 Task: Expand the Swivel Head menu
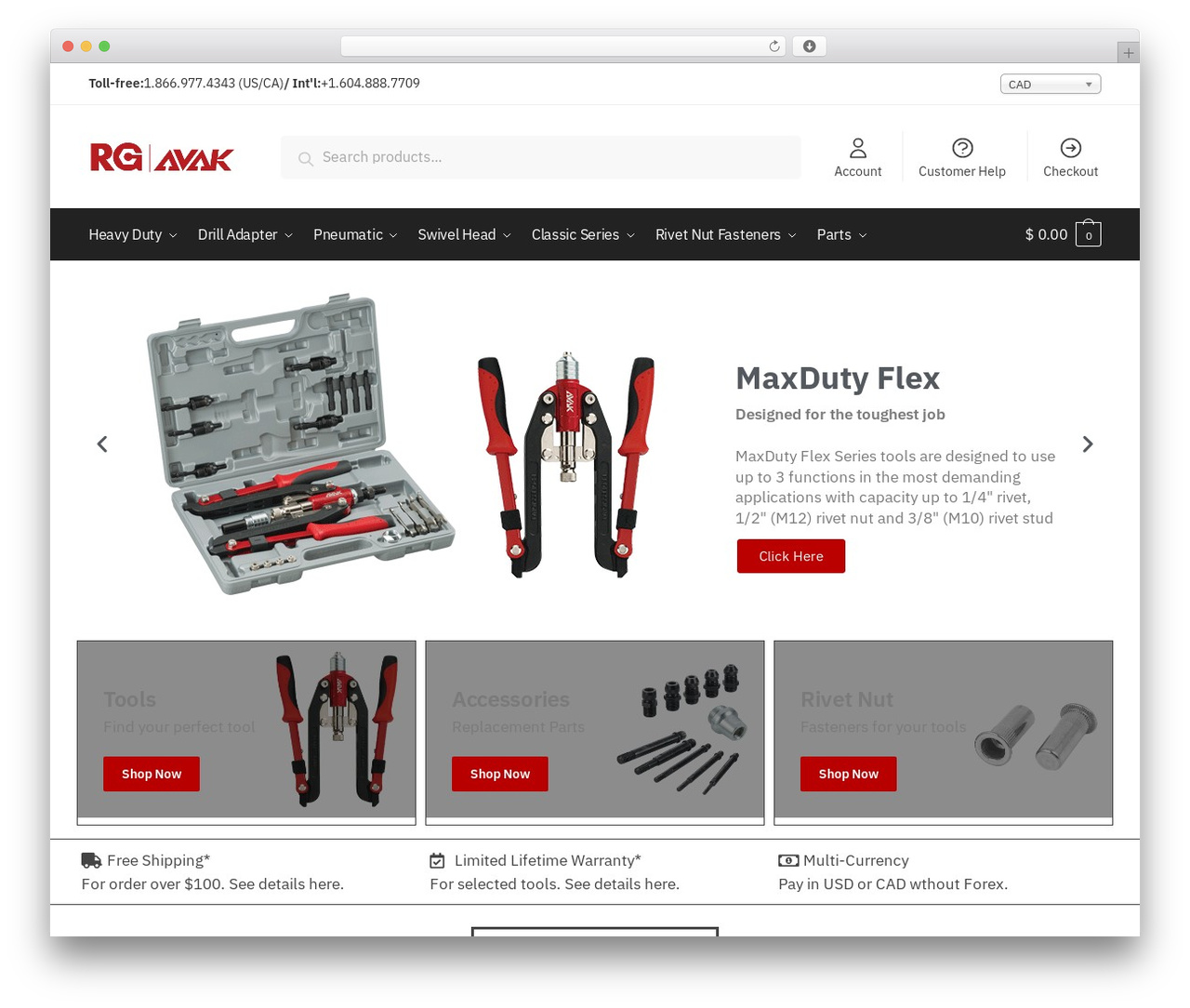(x=464, y=234)
